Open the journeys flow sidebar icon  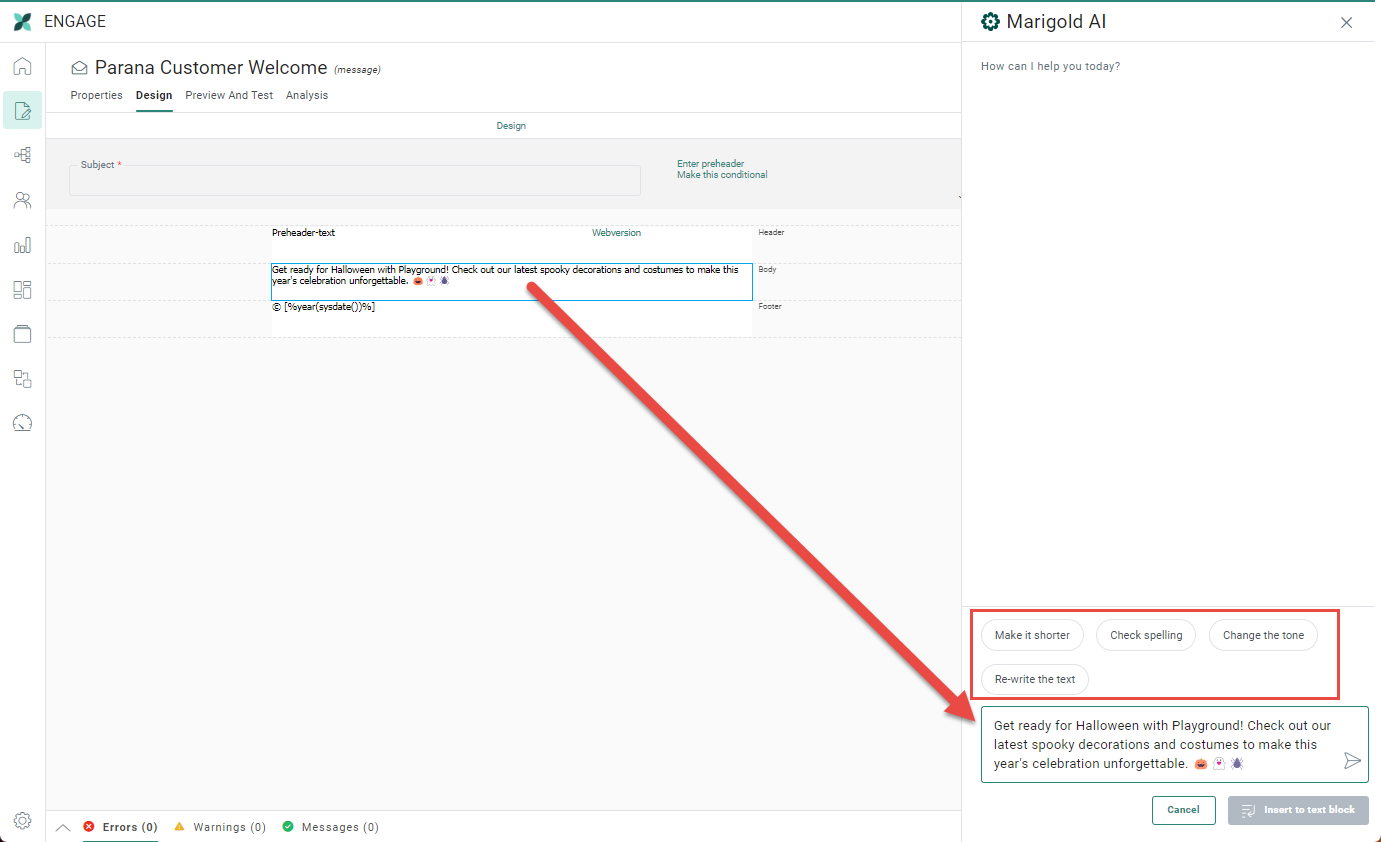click(22, 155)
